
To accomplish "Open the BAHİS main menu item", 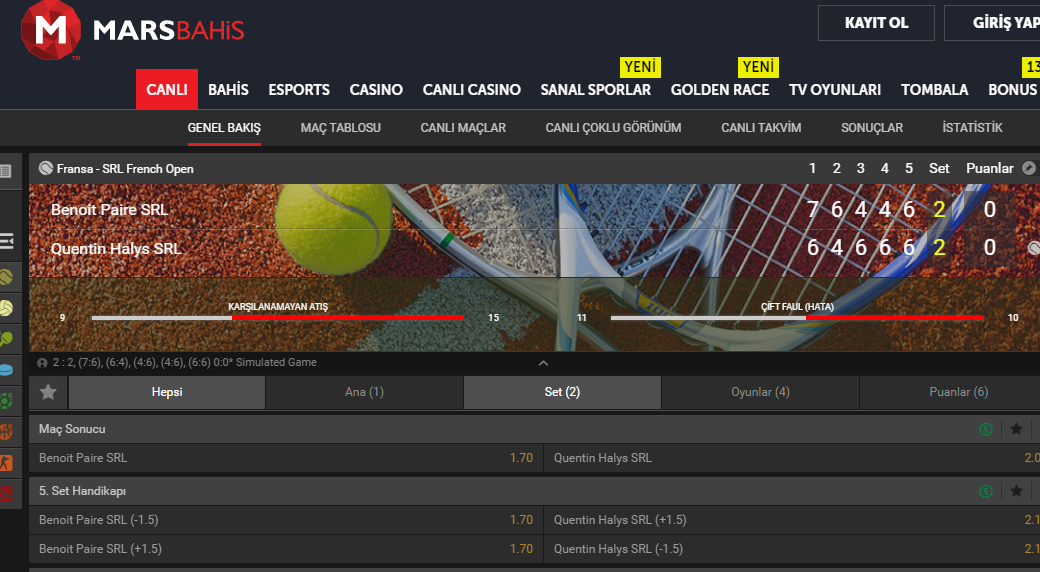I will click(x=228, y=90).
